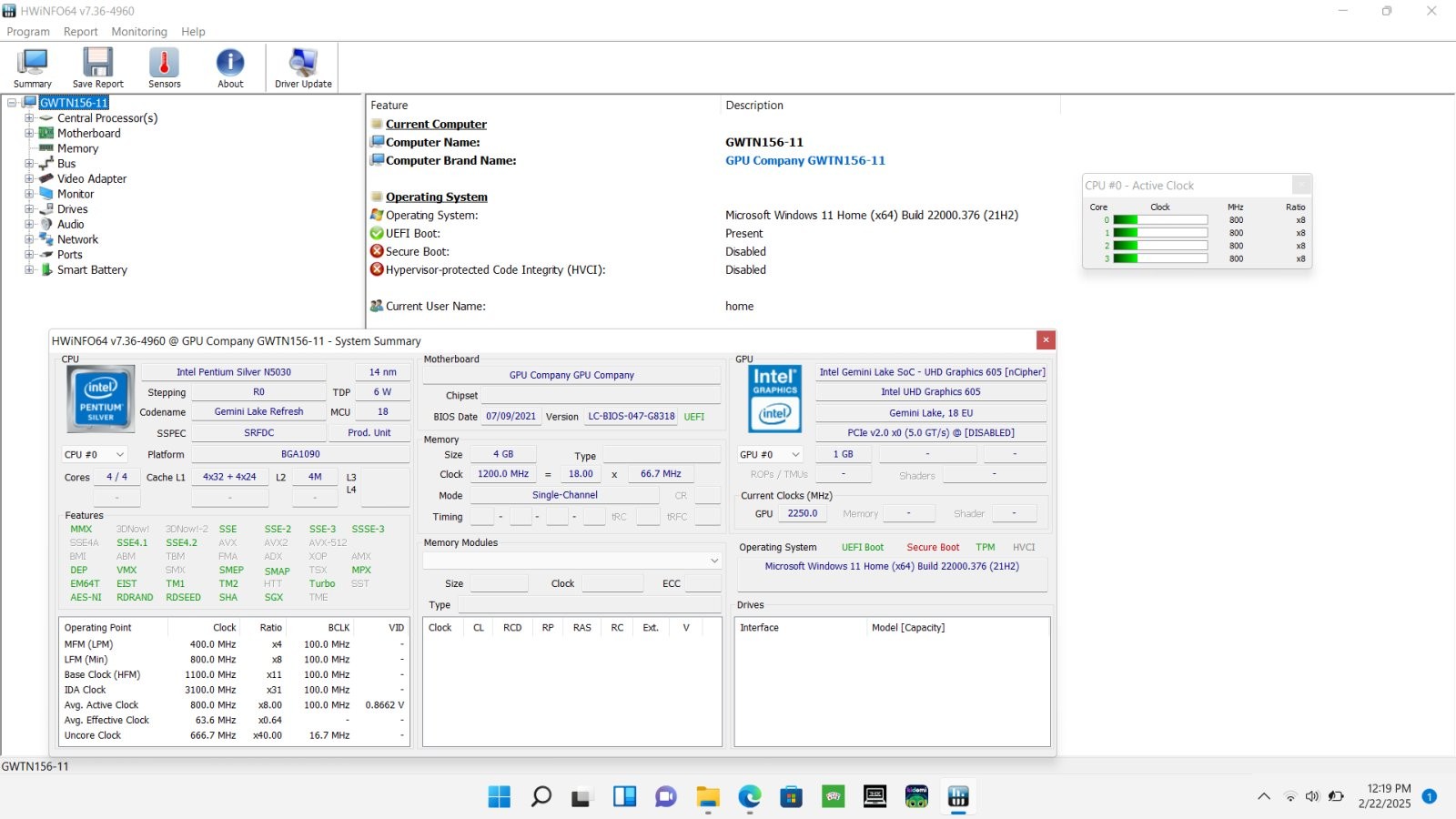Click the Intel Pentium Silver CPU logo

pos(101,399)
